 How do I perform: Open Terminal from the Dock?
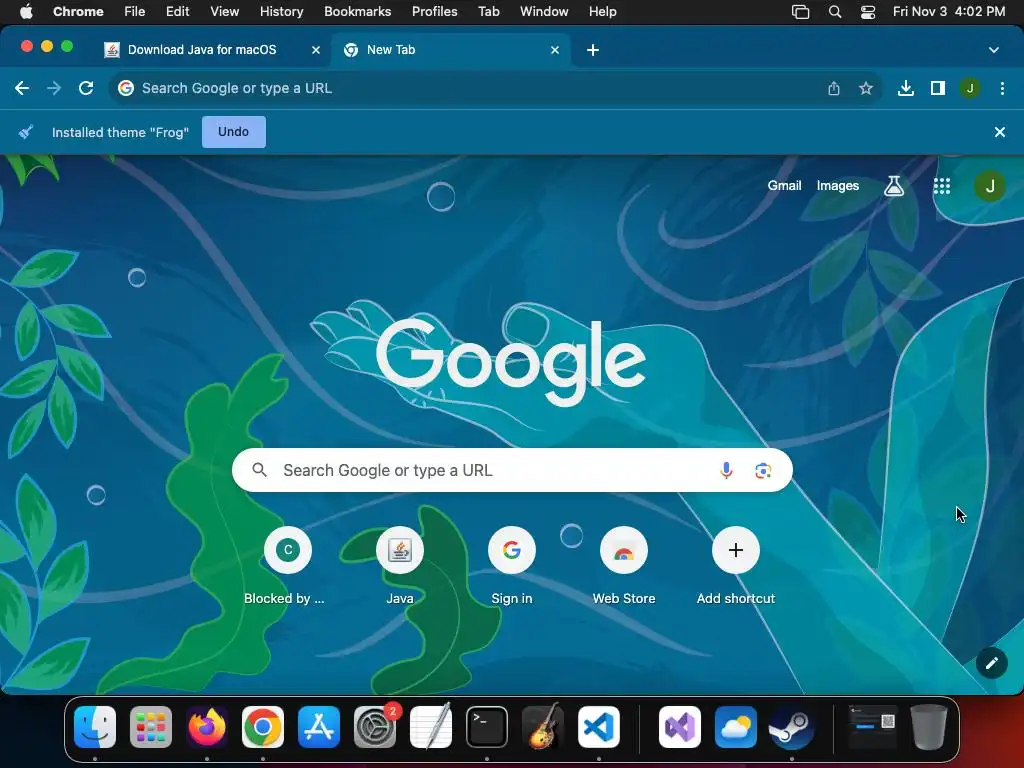tap(487, 727)
